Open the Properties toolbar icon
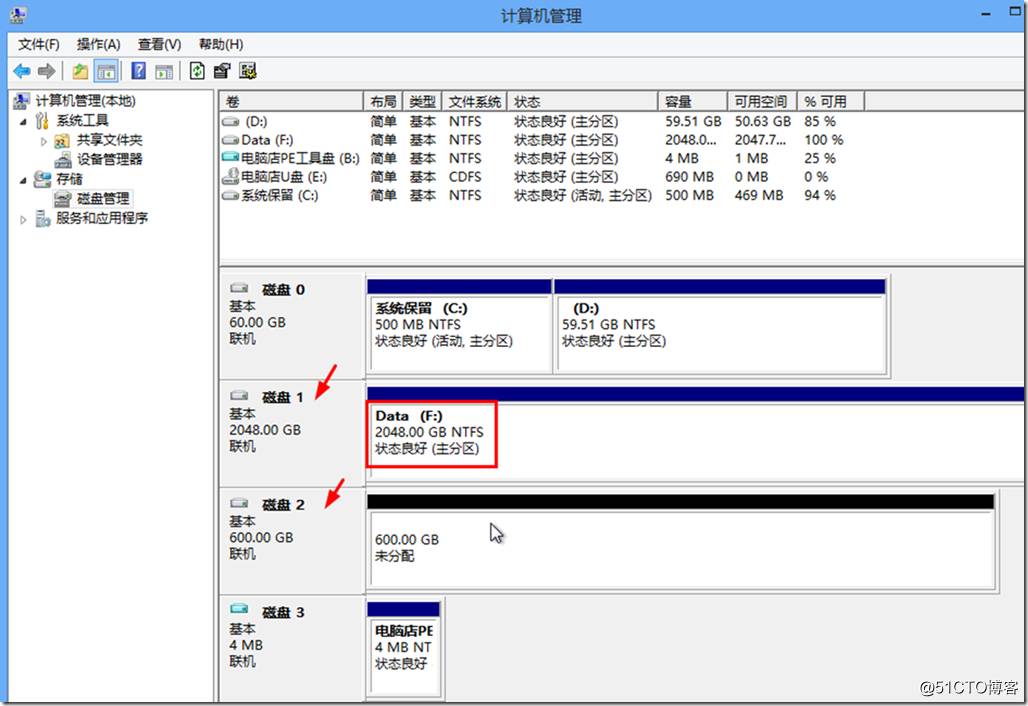1028x706 pixels. (x=222, y=71)
